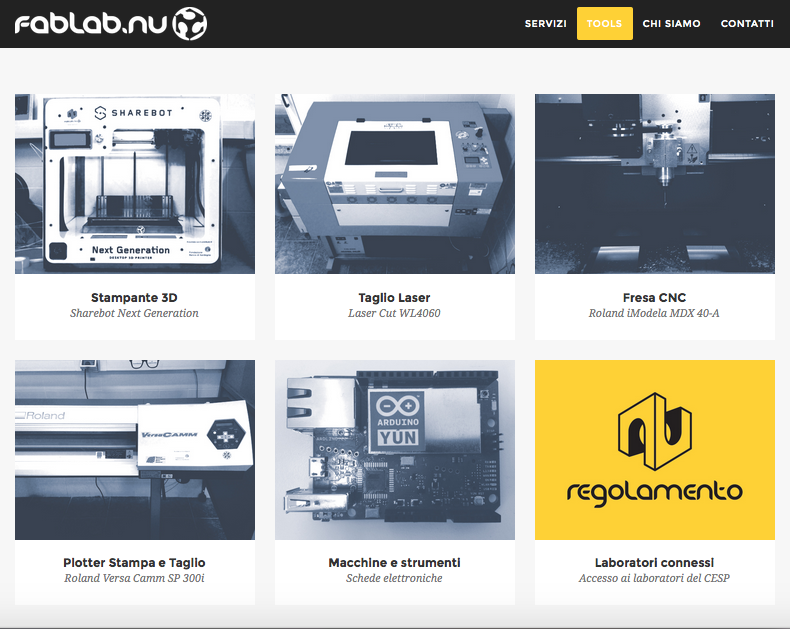Open the CONTATTI menu link
Viewport: 790px width, 629px height.
(747, 24)
